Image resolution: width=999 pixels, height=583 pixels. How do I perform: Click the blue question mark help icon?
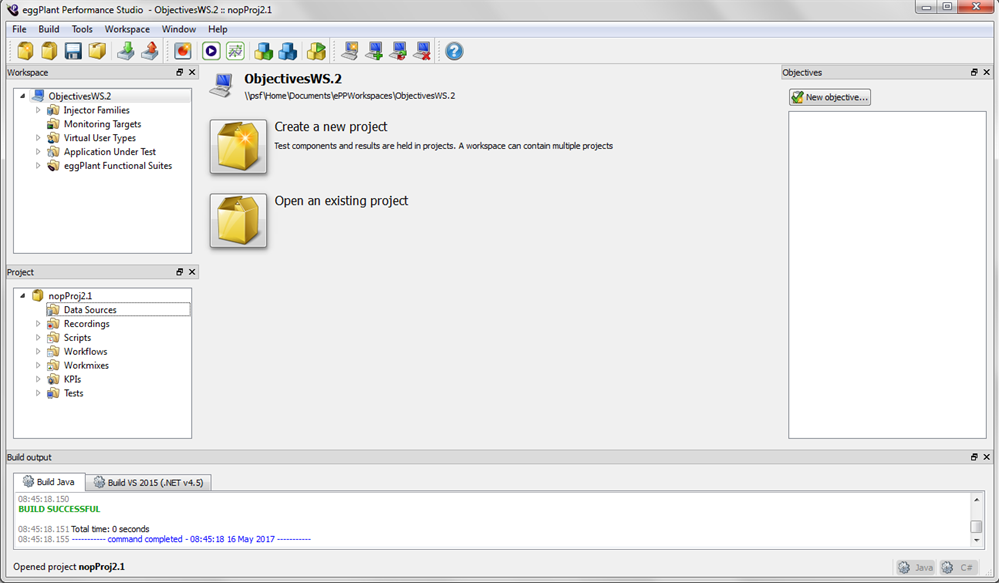454,51
